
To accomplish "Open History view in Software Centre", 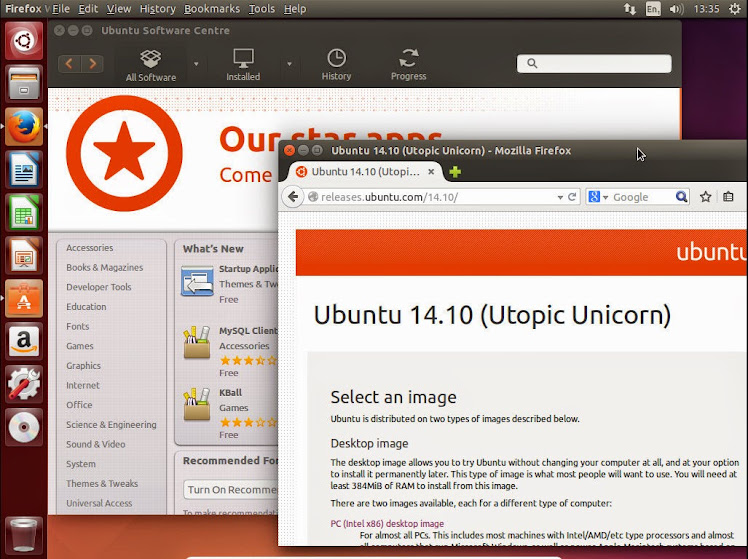I will pyautogui.click(x=336, y=65).
